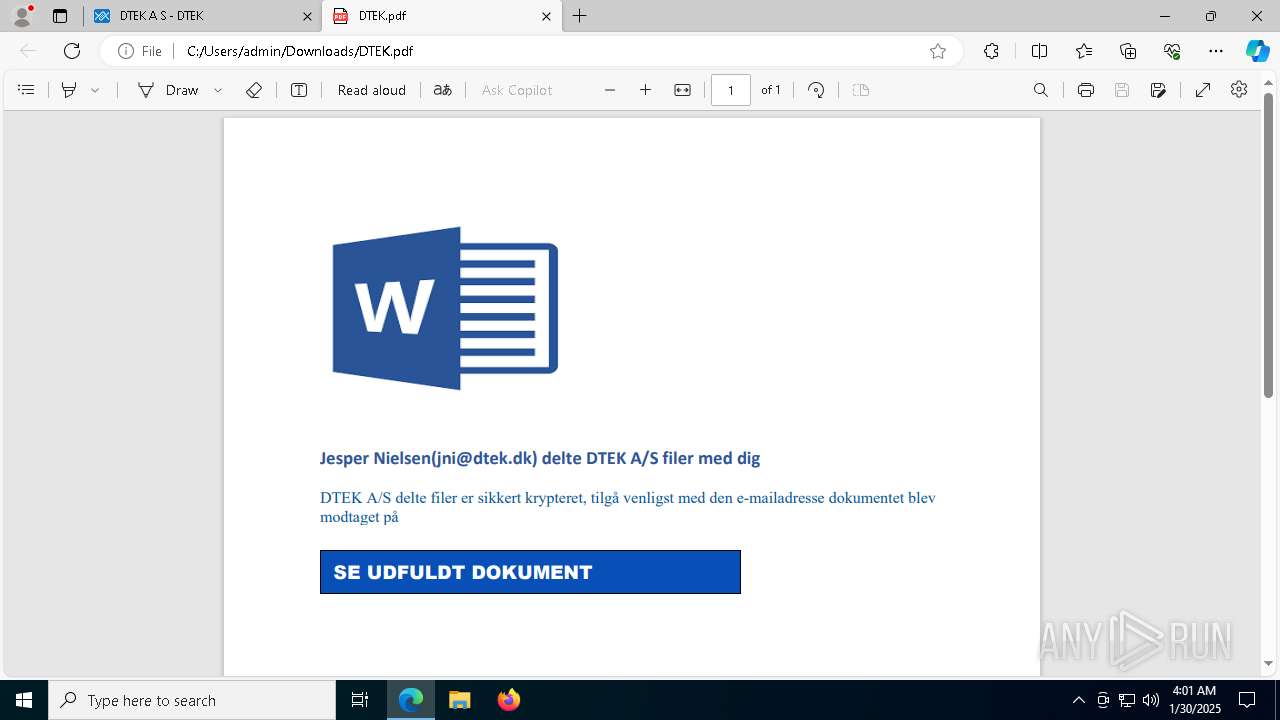
Task: Show hidden system tray icons
Action: (1078, 700)
